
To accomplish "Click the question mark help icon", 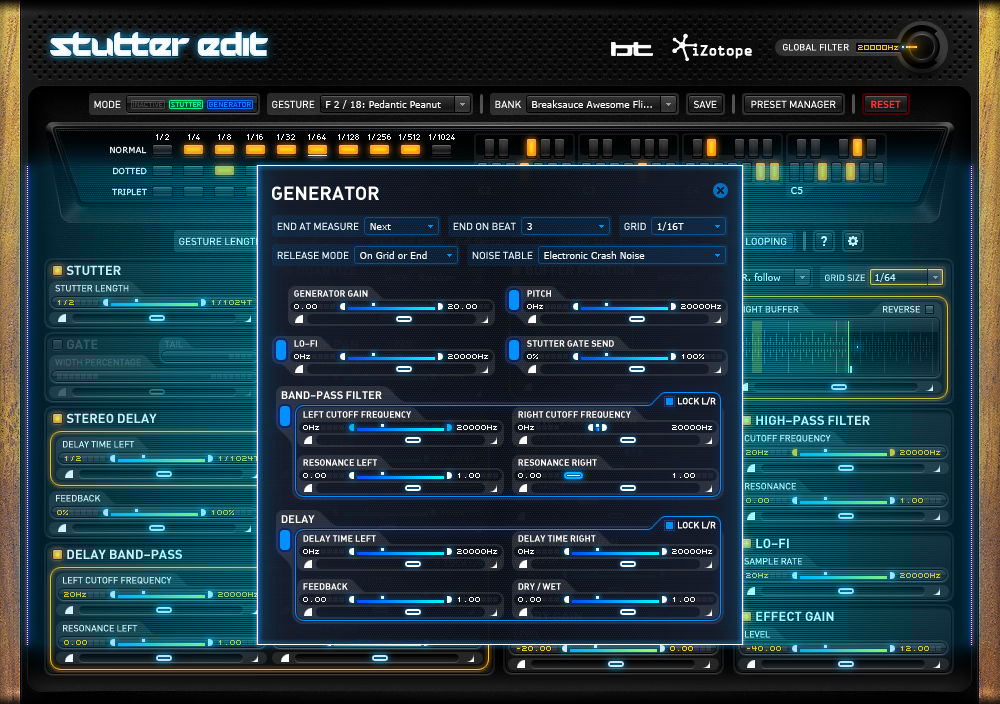I will click(823, 241).
